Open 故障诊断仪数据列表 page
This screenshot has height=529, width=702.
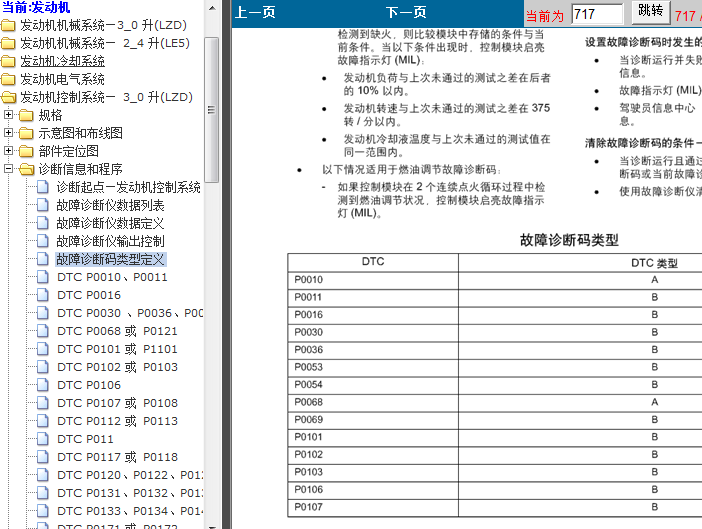click(110, 205)
